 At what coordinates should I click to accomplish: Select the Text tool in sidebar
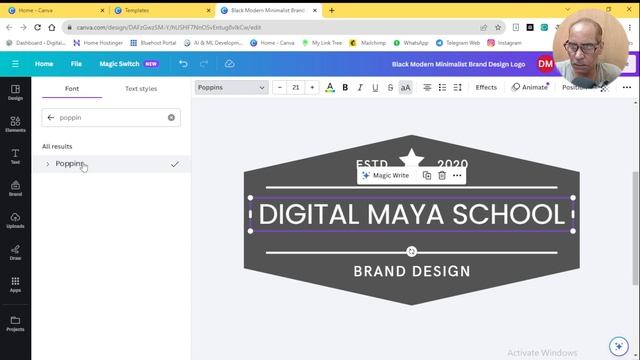click(15, 156)
